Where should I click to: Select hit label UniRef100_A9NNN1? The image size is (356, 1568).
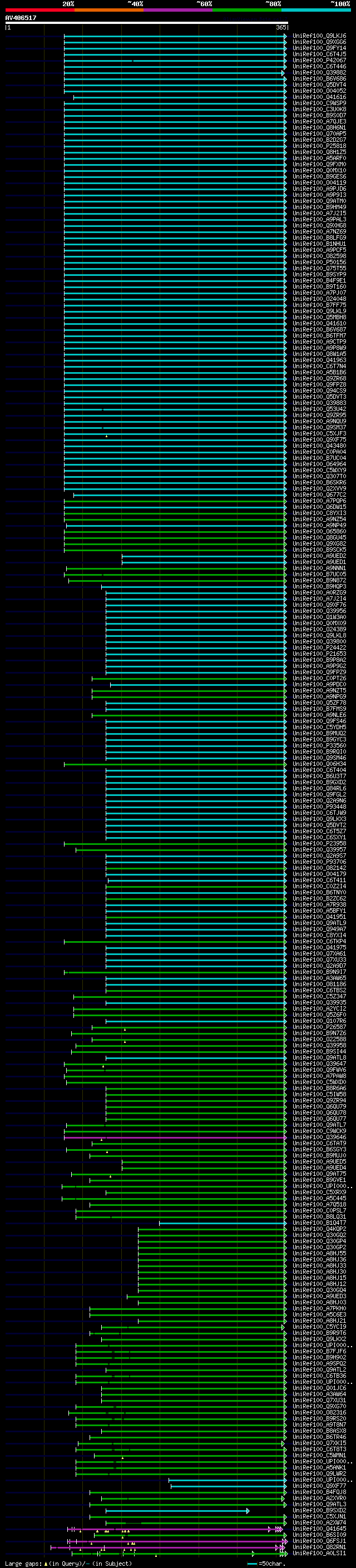click(319, 568)
